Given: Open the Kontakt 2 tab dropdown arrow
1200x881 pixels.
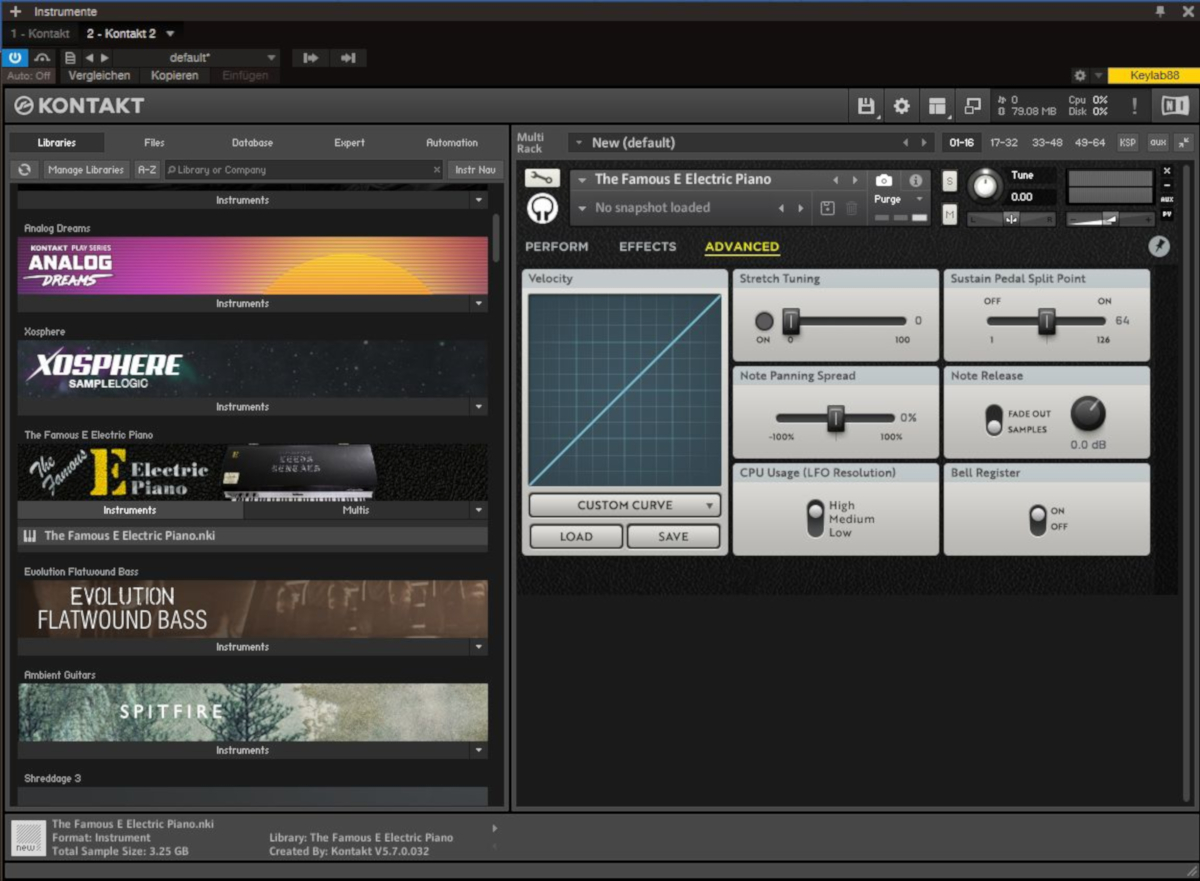Looking at the screenshot, I should pyautogui.click(x=170, y=34).
